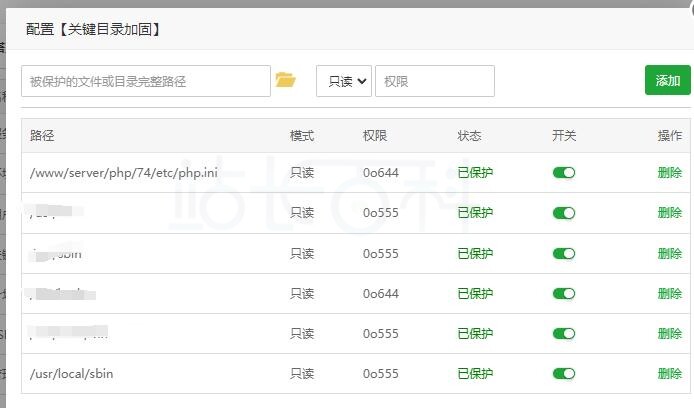This screenshot has width=694, height=408.
Task: Click 删除 in the fourth row
Action: click(670, 294)
